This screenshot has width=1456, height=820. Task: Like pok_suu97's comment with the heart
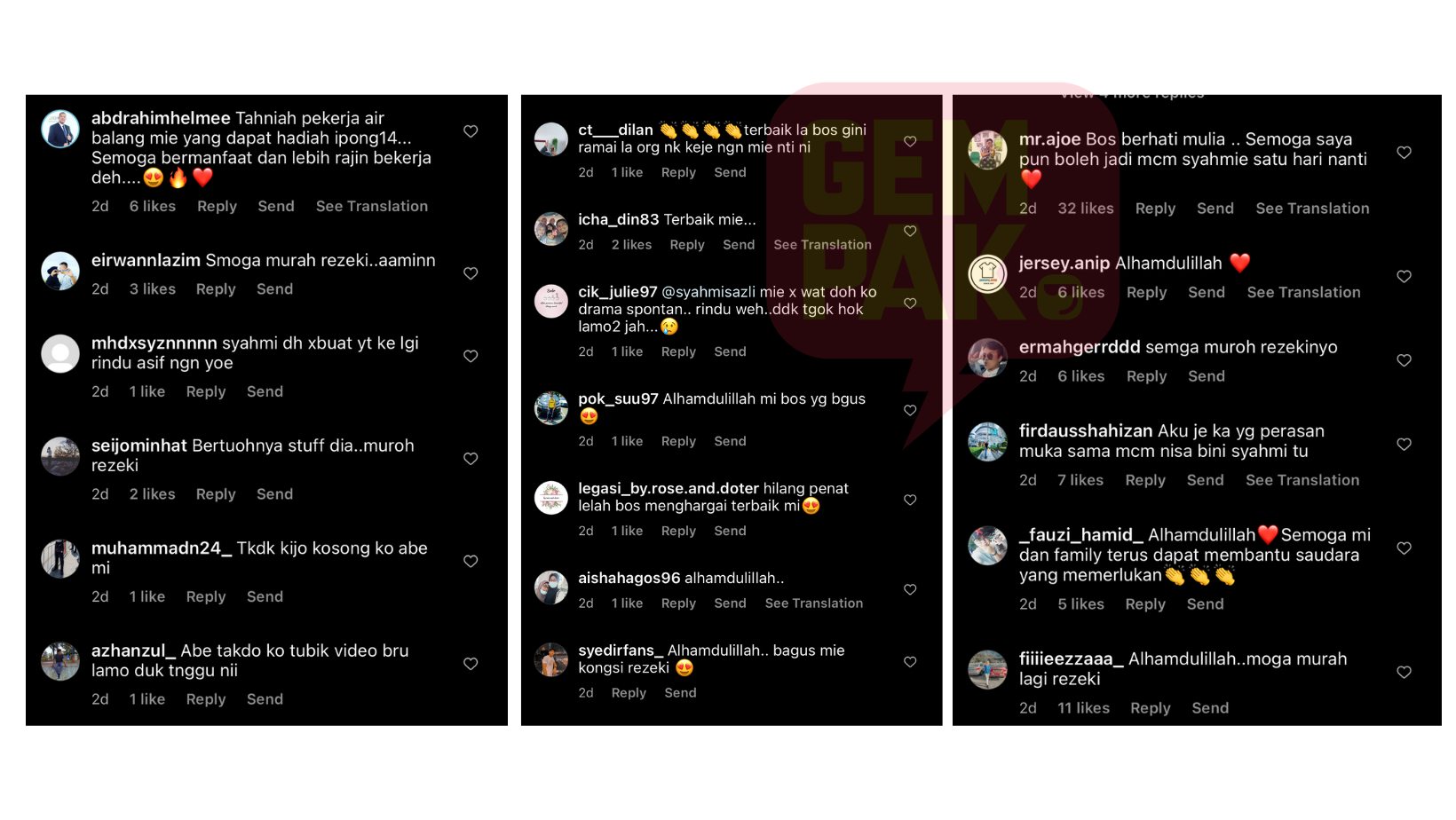pyautogui.click(x=910, y=410)
